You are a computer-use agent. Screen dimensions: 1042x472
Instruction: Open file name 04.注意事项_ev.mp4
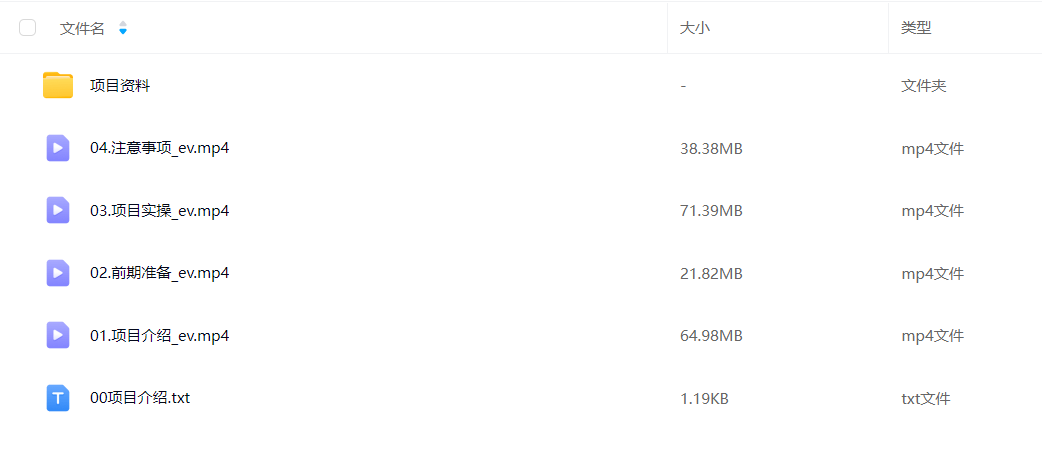click(x=159, y=148)
